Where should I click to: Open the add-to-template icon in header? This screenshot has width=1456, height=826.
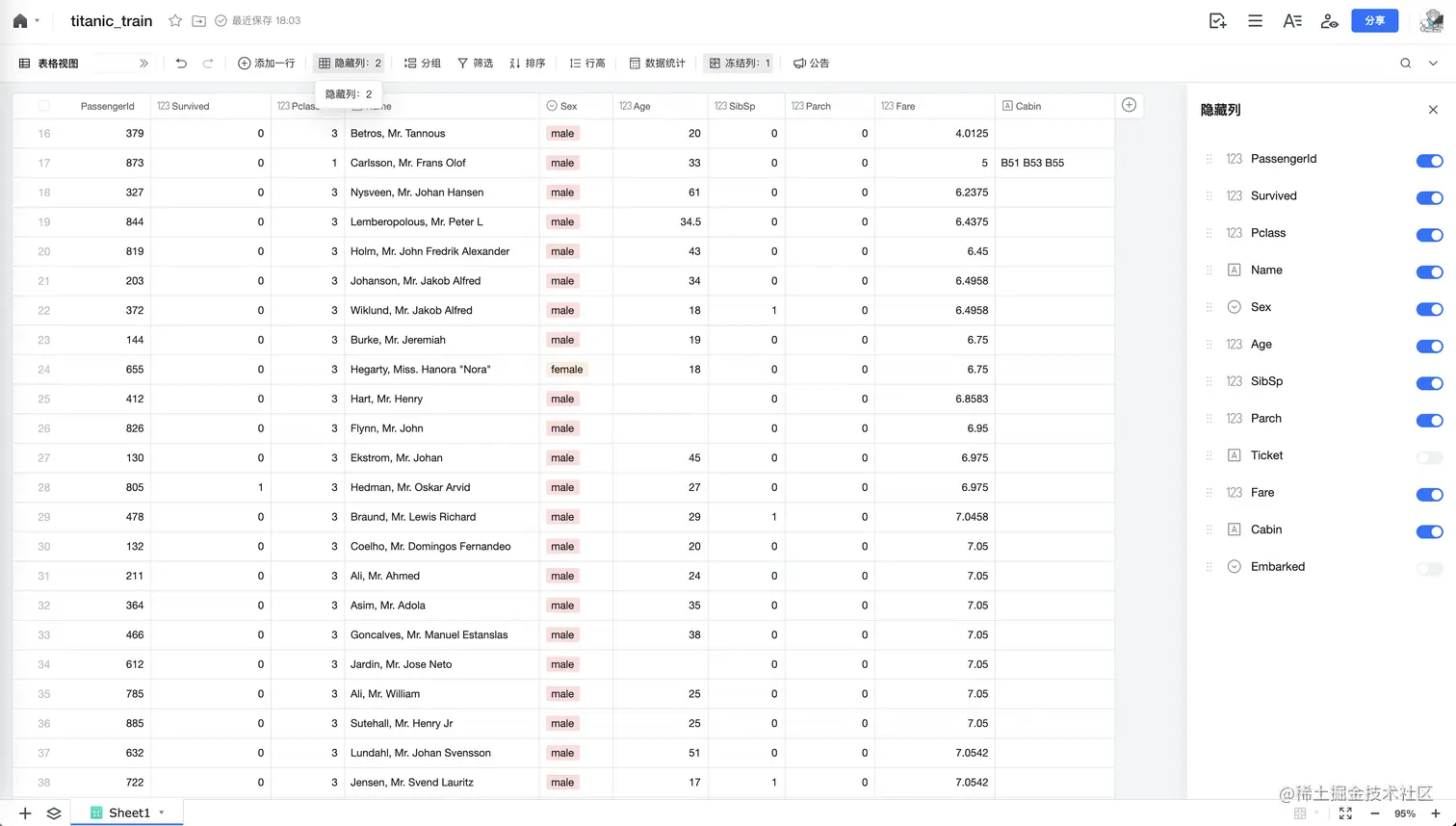click(1217, 20)
